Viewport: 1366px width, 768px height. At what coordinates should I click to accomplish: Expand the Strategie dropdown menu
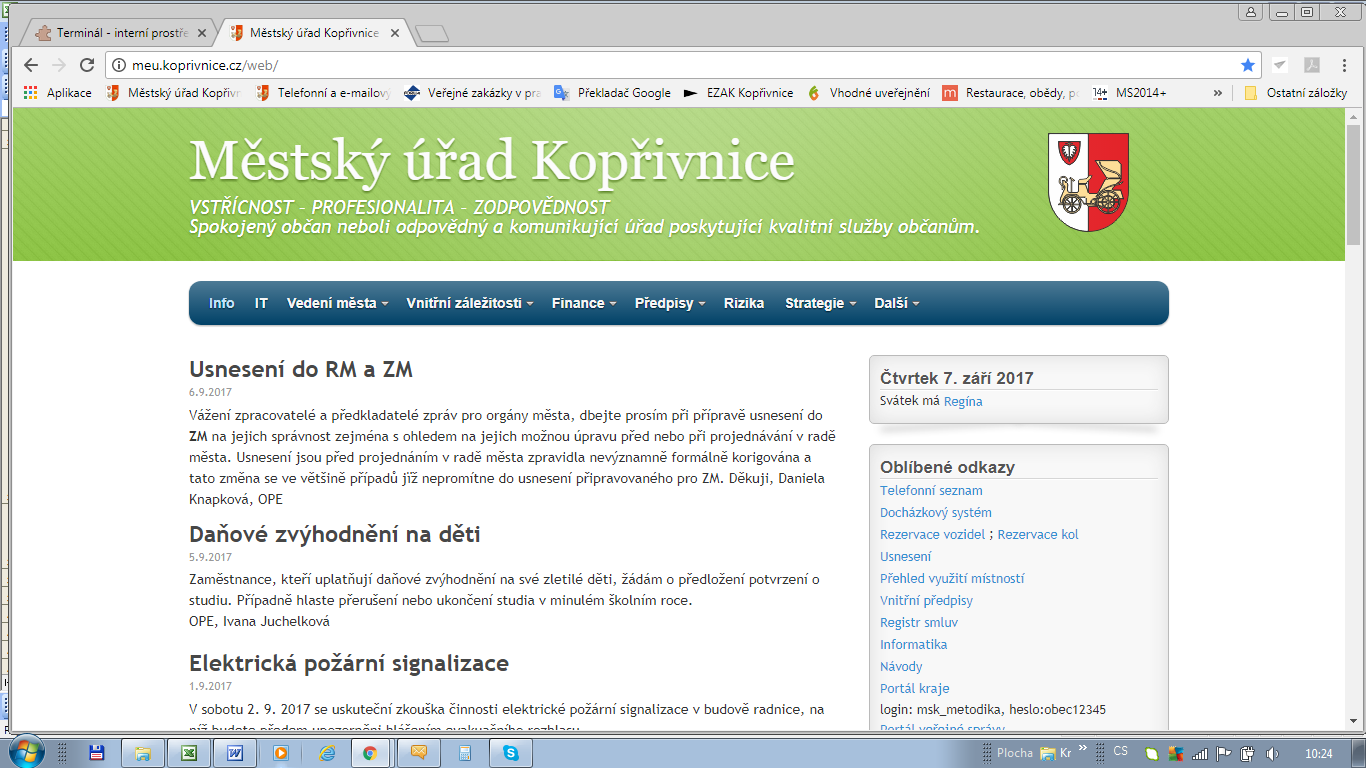(821, 303)
